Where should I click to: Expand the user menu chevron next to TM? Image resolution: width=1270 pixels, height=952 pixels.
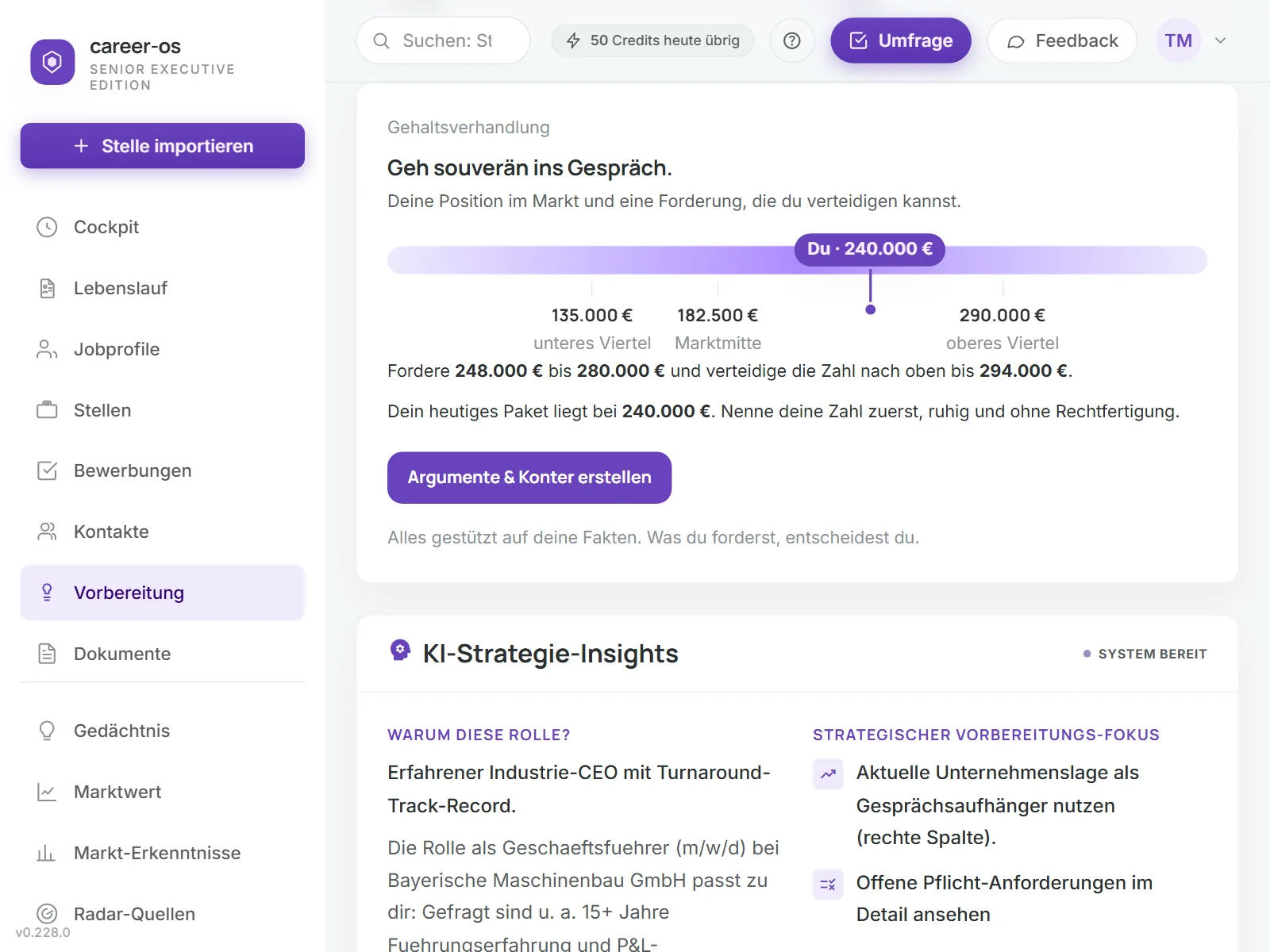coord(1221,40)
